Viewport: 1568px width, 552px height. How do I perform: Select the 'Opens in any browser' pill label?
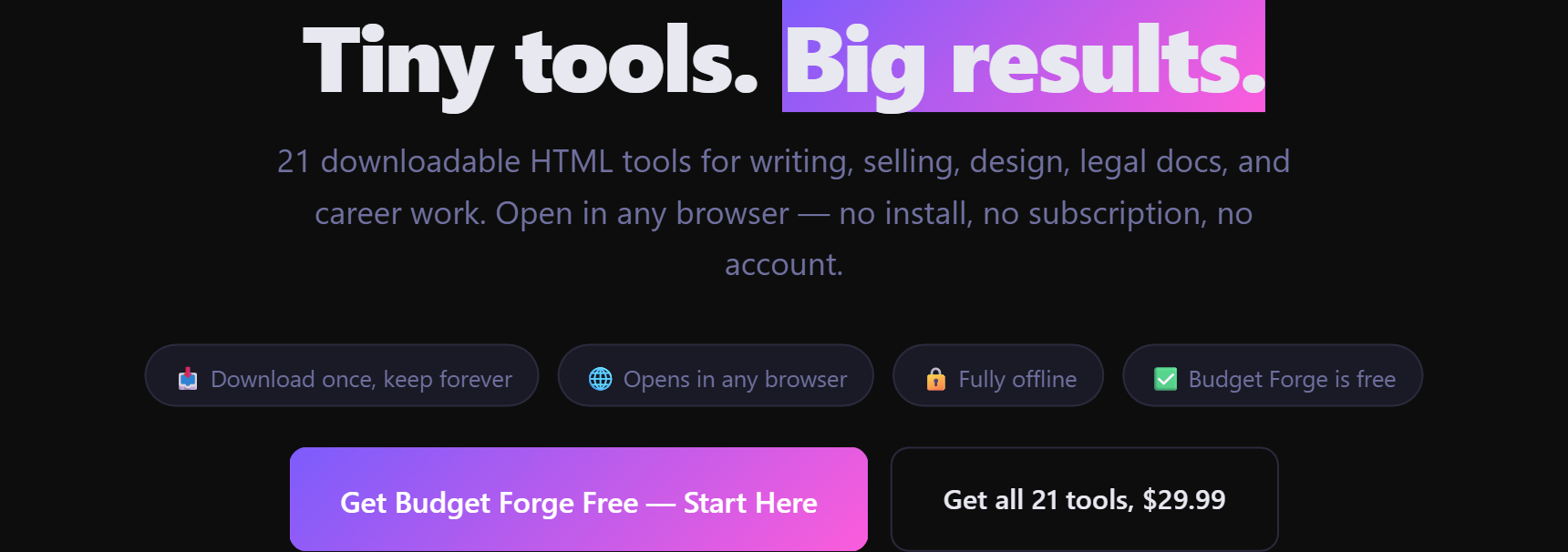735,379
